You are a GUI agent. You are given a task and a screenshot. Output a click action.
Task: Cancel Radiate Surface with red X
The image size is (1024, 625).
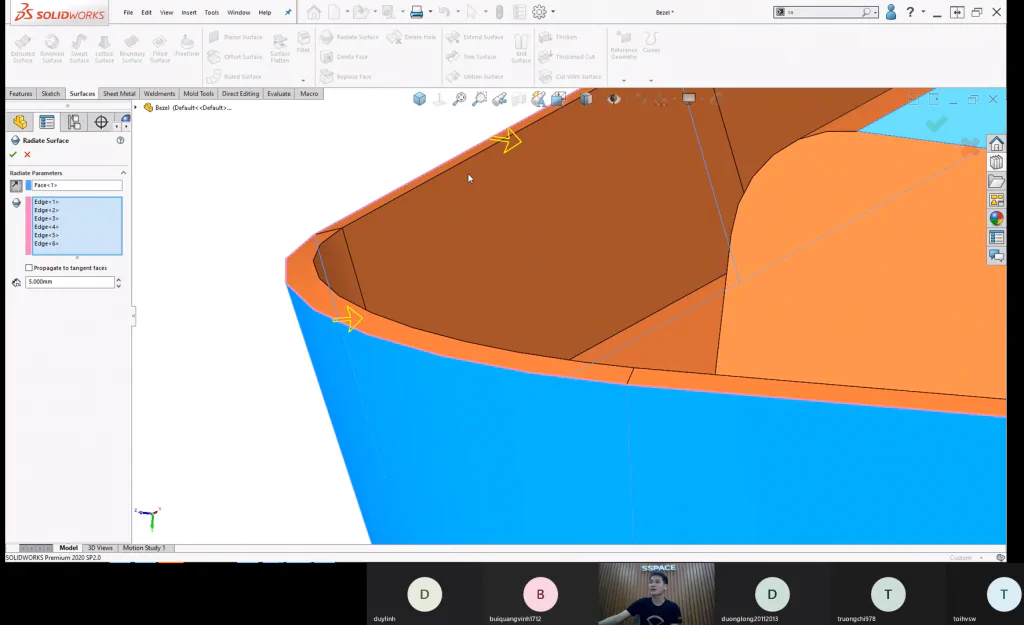(27, 155)
